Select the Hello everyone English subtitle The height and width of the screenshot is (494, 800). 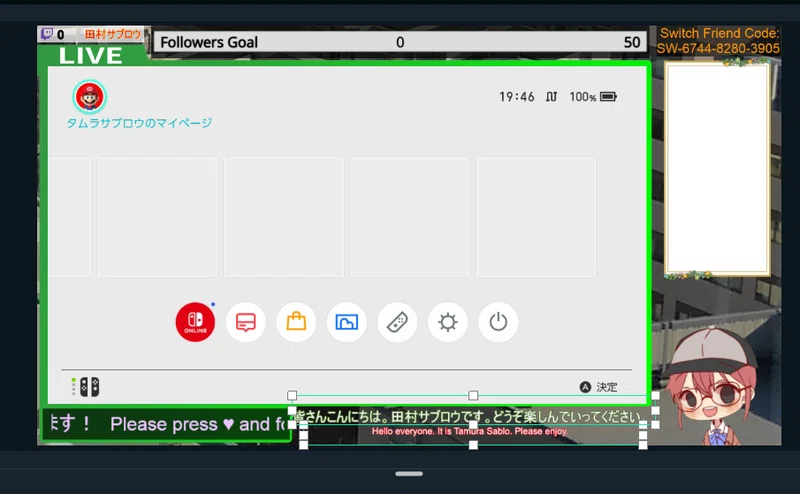click(469, 431)
